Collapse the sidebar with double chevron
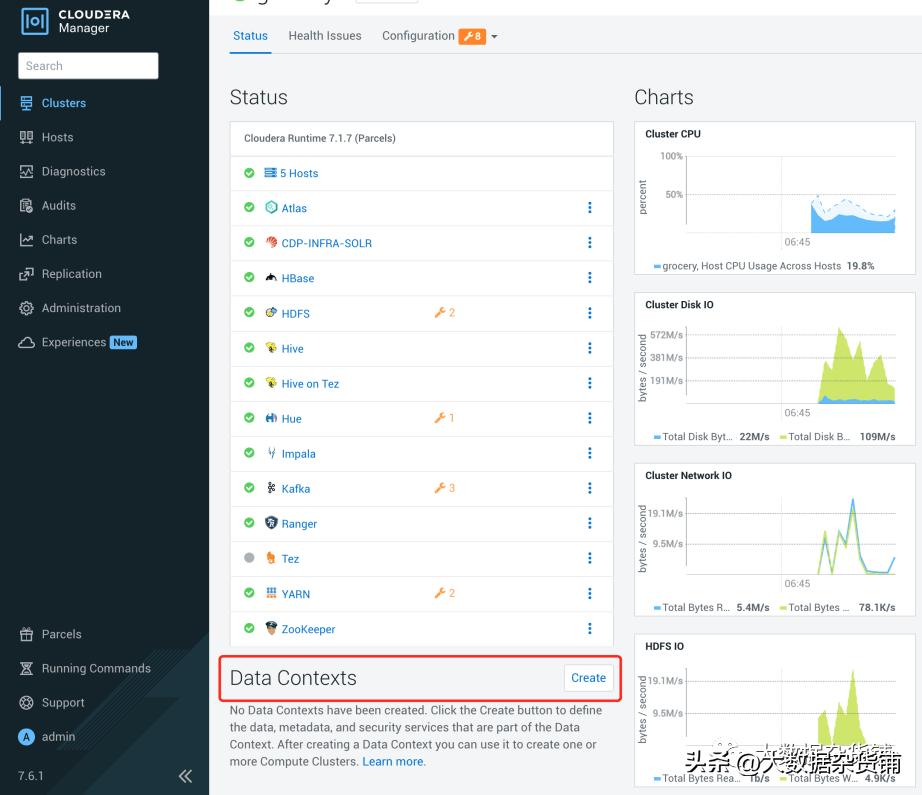 [x=185, y=776]
